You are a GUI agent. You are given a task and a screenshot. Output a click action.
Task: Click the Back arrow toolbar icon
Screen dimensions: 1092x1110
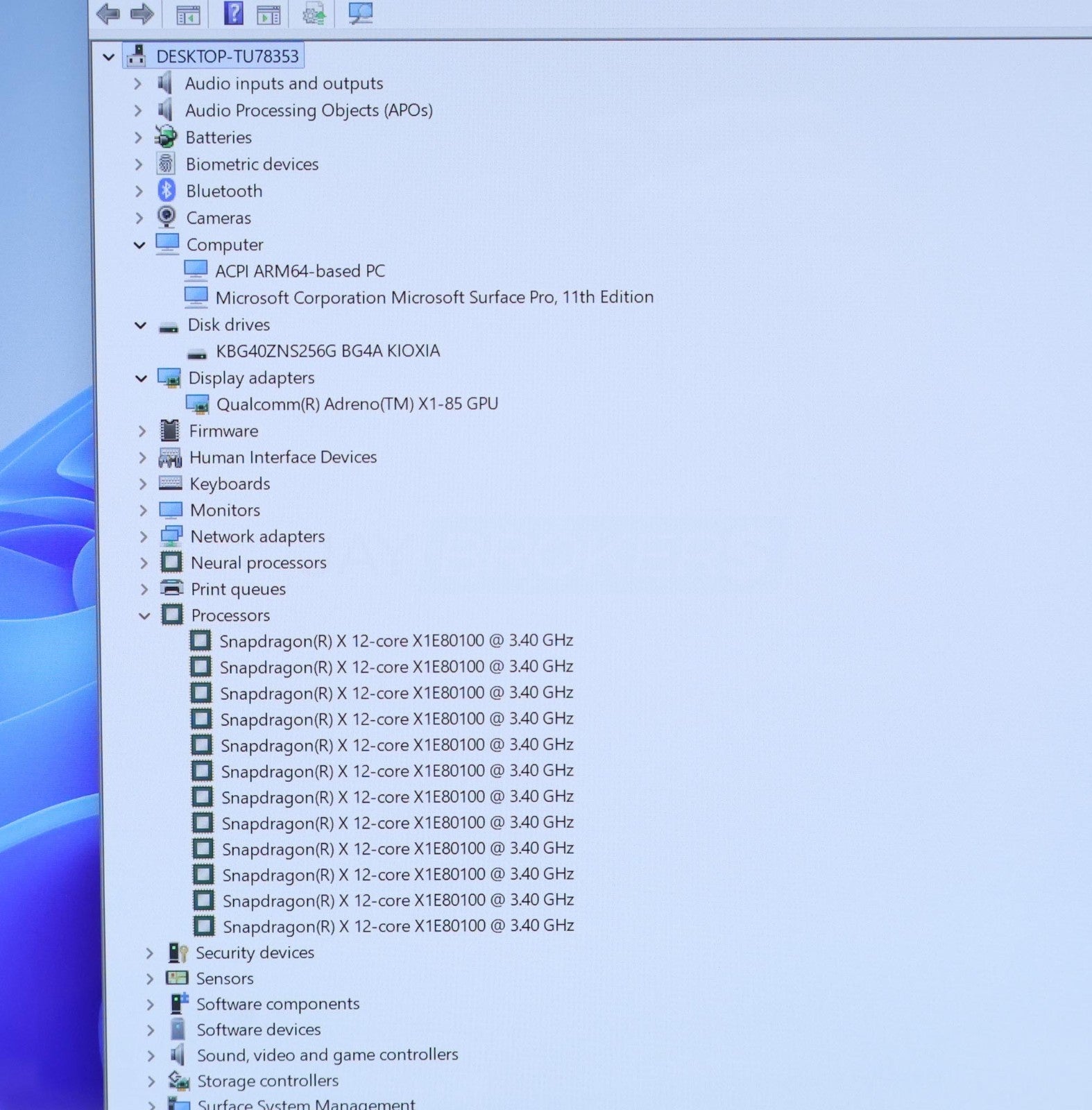point(108,14)
